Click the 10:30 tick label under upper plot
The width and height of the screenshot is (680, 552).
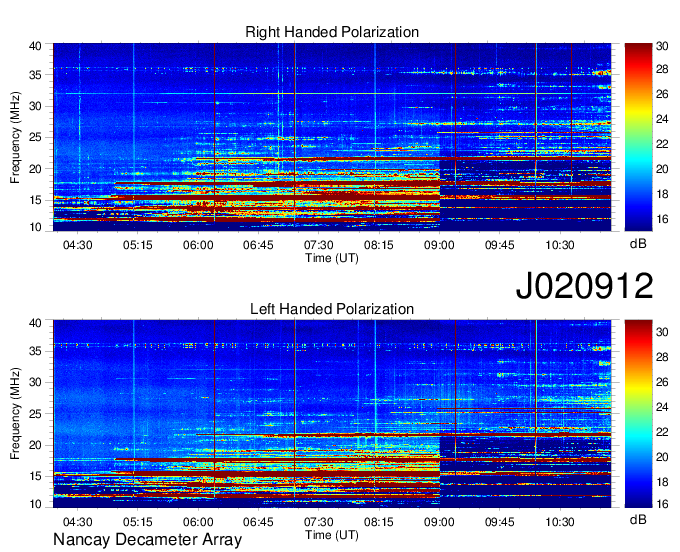(x=560, y=245)
